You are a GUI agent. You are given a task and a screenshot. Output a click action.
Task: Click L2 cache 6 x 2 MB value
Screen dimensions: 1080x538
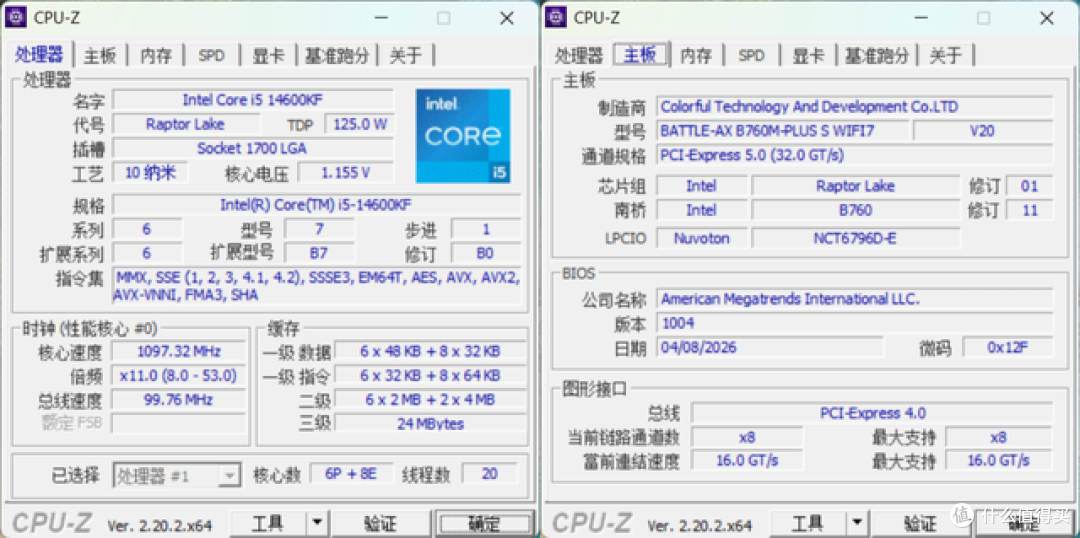coord(430,400)
